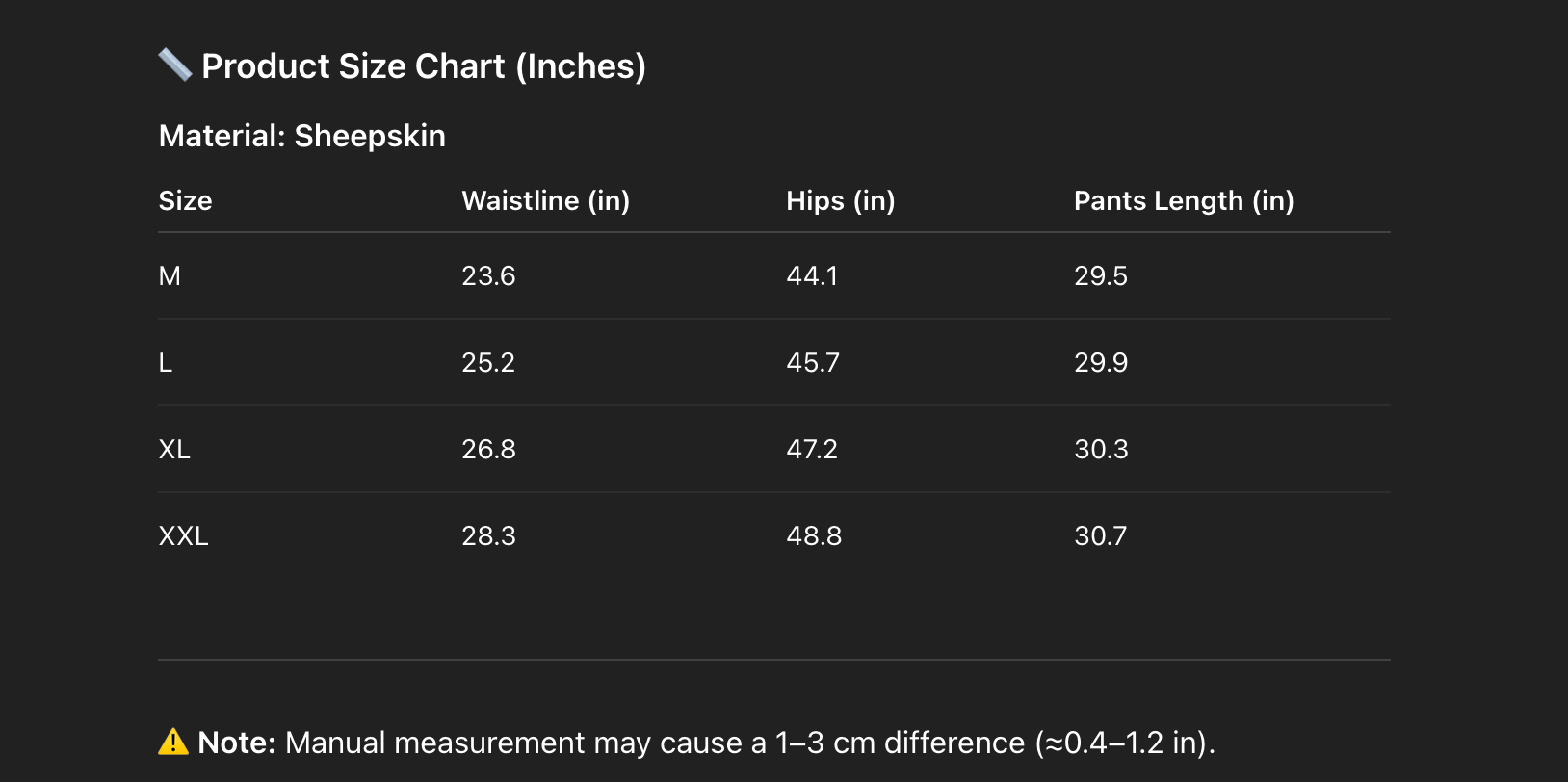The image size is (1568, 782).
Task: Click pants length value 30.3 for XL
Action: [x=1101, y=450]
